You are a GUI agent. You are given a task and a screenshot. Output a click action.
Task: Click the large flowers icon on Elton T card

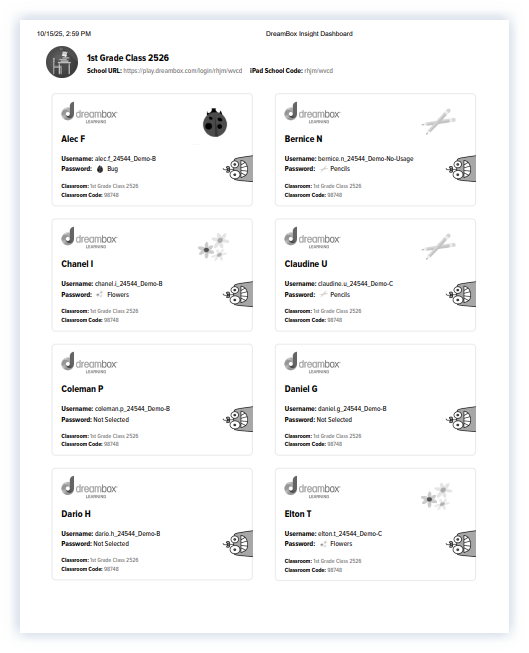click(437, 496)
